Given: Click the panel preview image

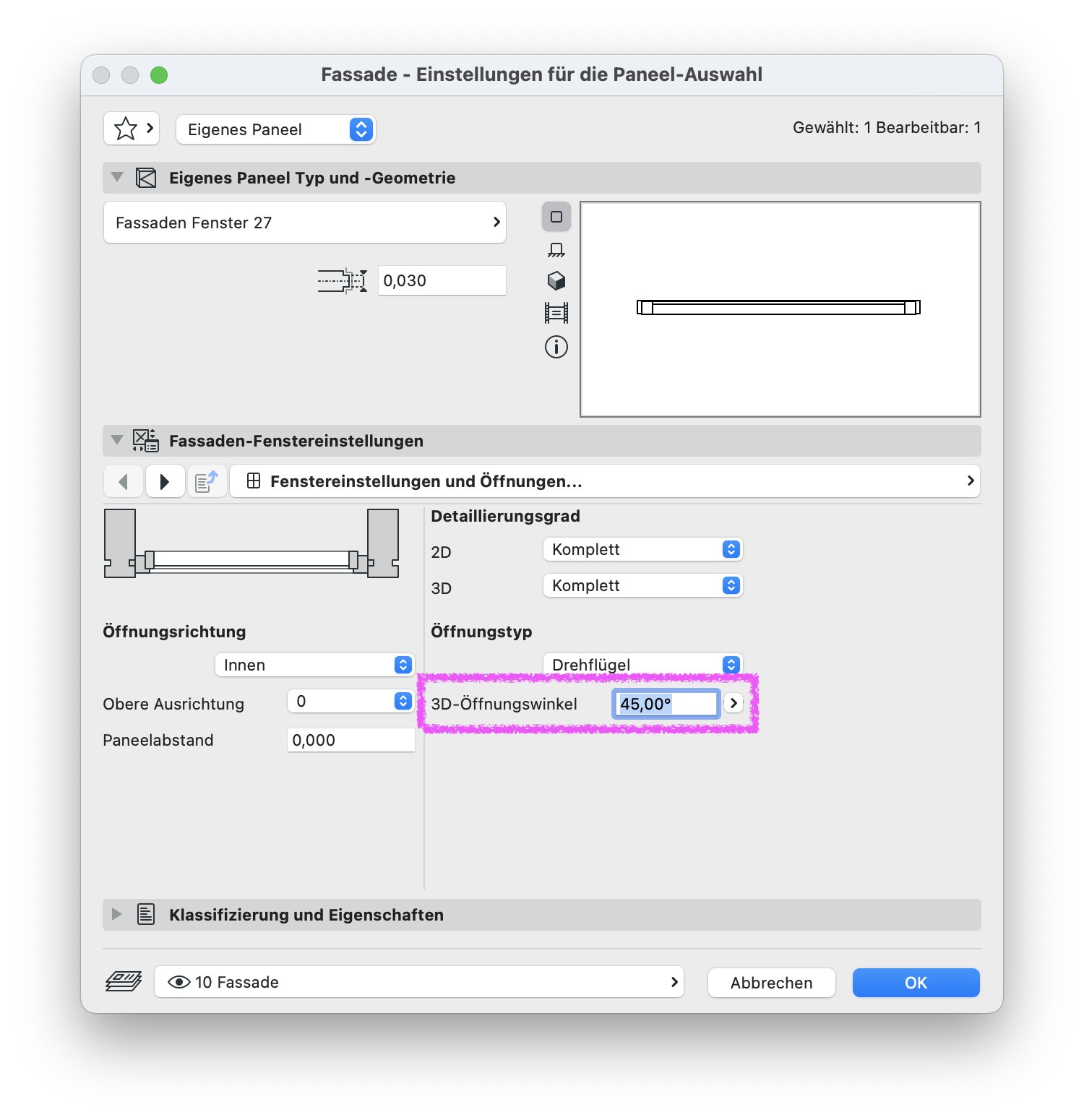Looking at the screenshot, I should [x=780, y=309].
